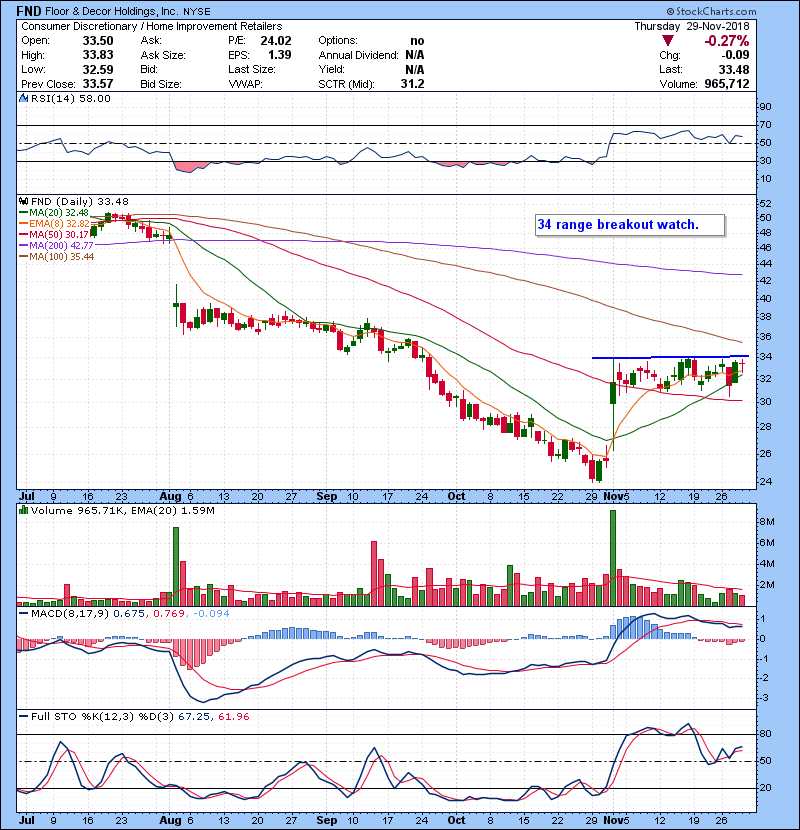Click the Aug label on price axis

[x=170, y=497]
